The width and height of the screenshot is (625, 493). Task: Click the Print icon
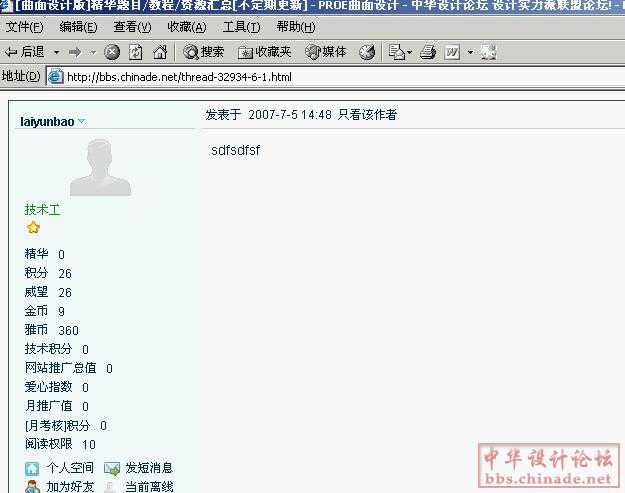pos(428,52)
